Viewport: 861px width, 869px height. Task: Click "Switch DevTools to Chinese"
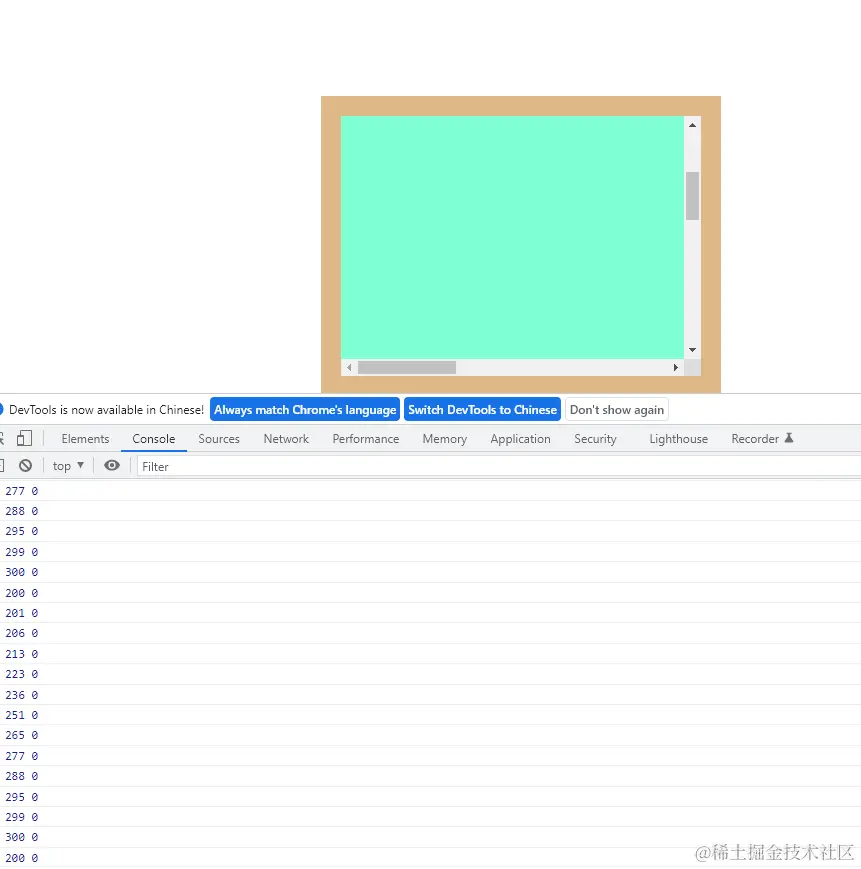click(482, 409)
